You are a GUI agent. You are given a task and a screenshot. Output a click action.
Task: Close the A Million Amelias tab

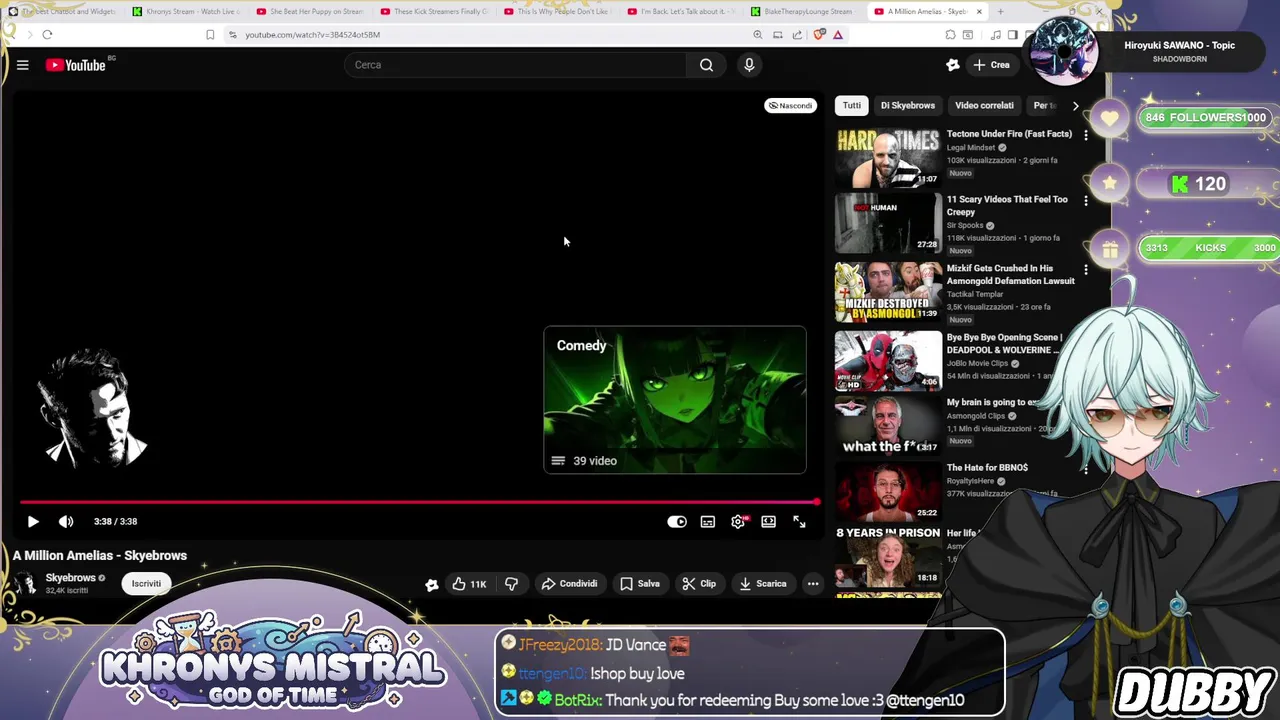pyautogui.click(x=979, y=12)
